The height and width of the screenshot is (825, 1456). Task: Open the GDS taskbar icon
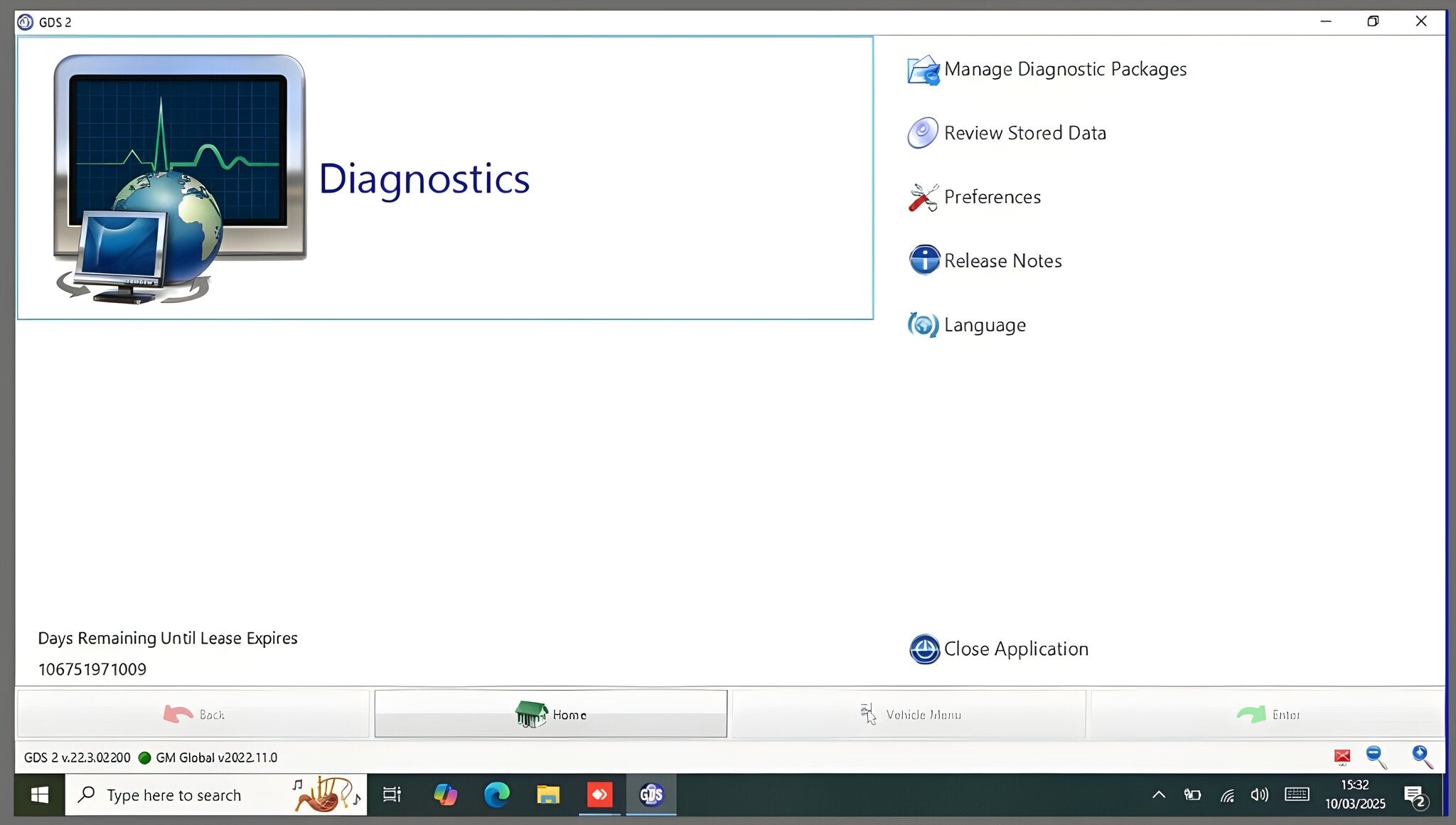pos(651,794)
